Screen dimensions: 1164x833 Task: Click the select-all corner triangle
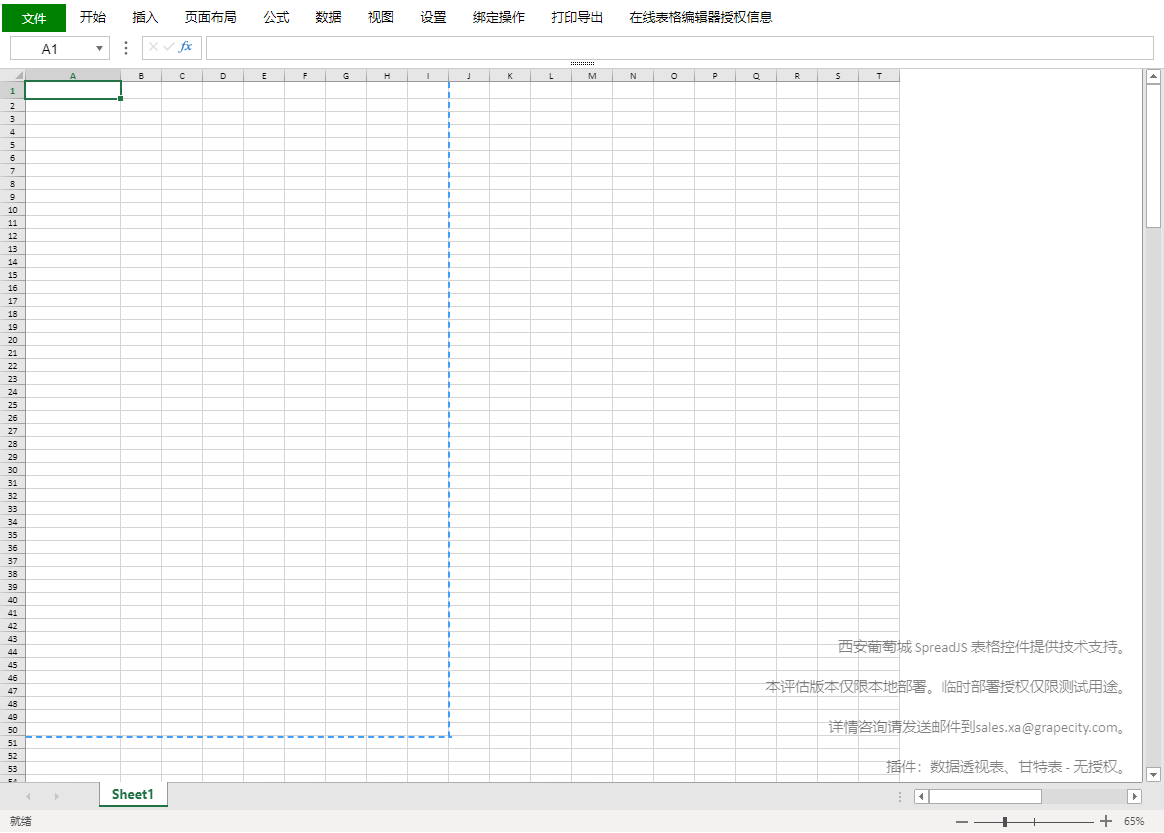[18, 76]
